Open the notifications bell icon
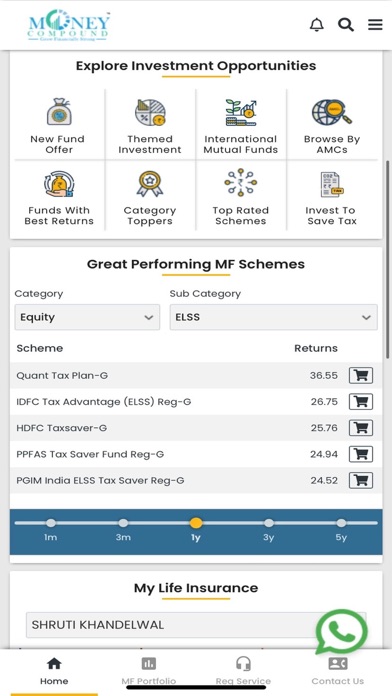This screenshot has height=696, width=392. click(x=317, y=24)
